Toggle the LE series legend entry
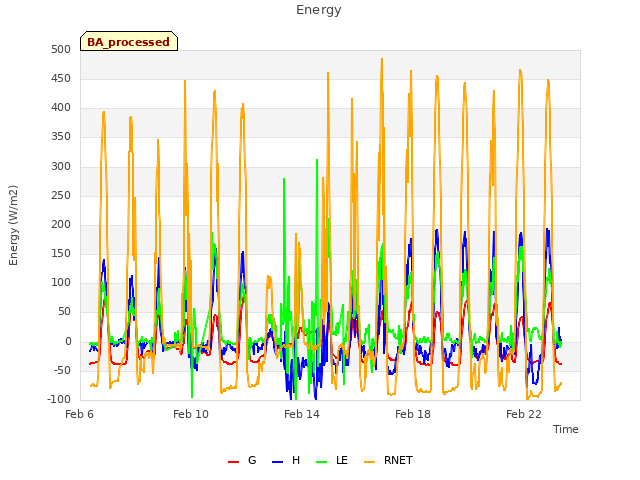 pos(332,460)
